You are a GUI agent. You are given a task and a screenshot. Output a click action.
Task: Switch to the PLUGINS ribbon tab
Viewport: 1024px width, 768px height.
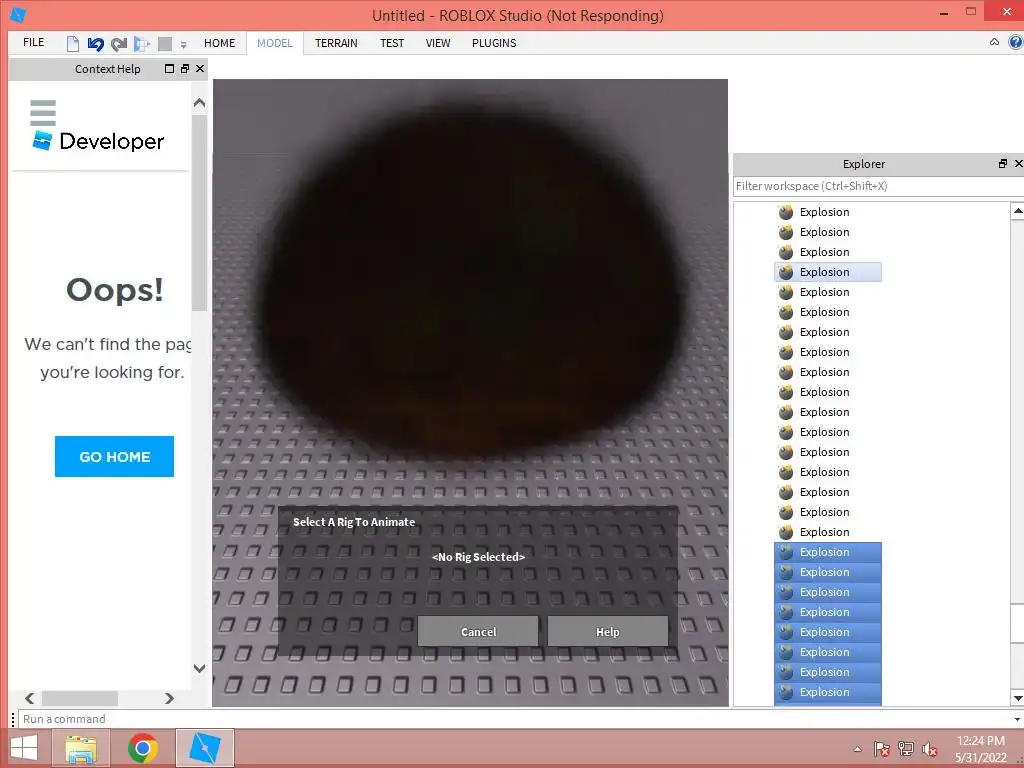(494, 43)
